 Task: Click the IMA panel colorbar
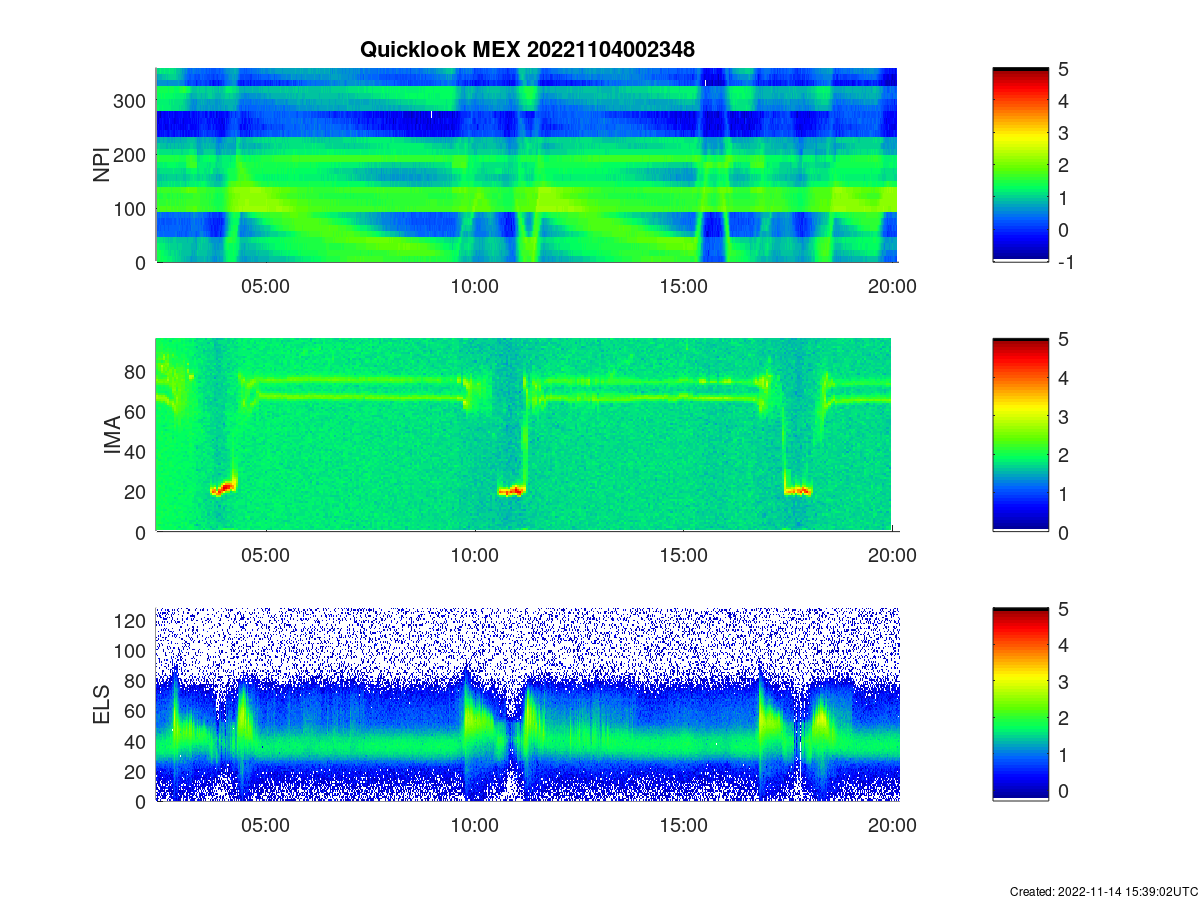coord(1020,435)
